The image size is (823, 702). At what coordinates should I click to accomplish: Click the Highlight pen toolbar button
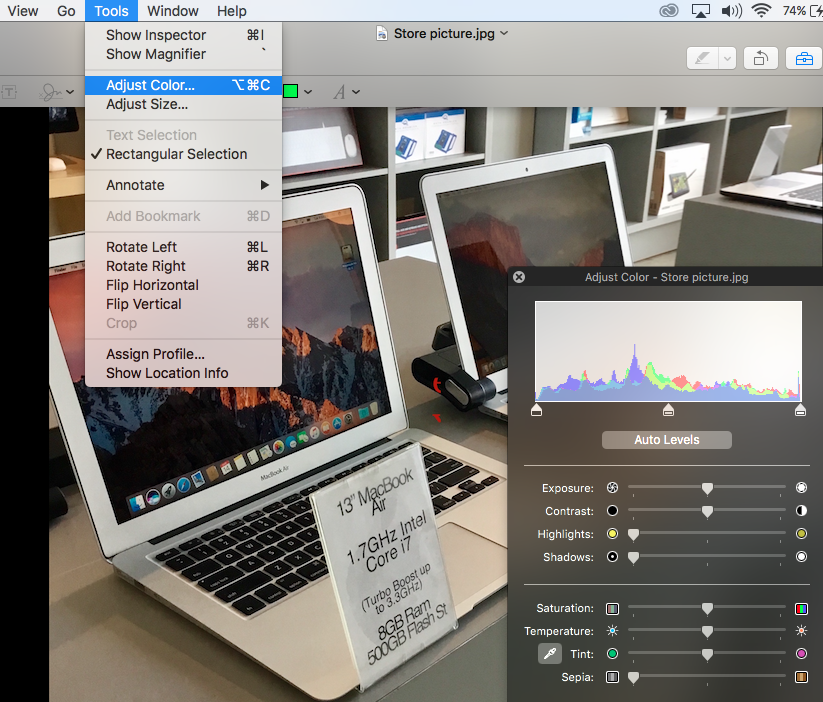703,58
